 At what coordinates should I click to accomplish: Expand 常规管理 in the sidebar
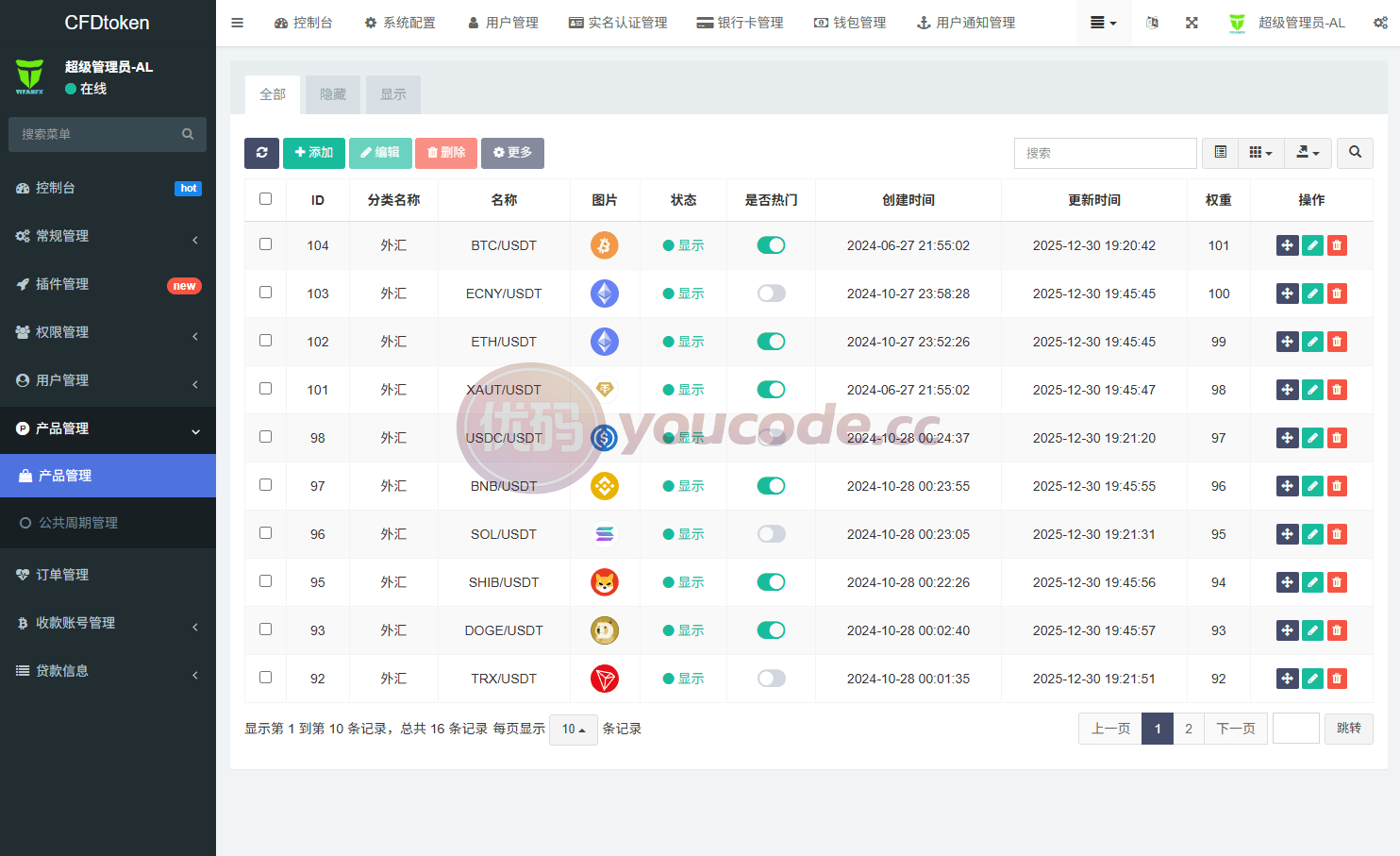point(108,236)
